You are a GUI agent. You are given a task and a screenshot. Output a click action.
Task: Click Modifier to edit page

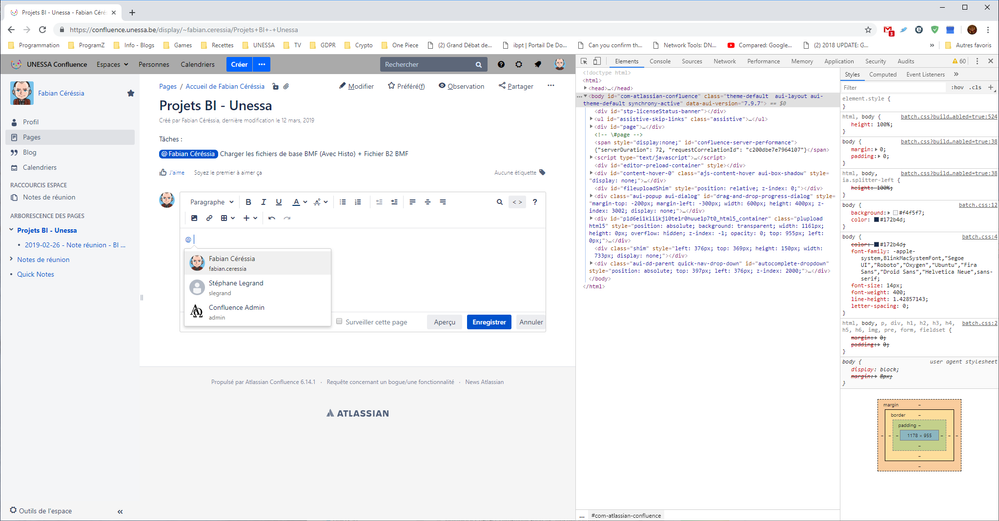pyautogui.click(x=356, y=86)
